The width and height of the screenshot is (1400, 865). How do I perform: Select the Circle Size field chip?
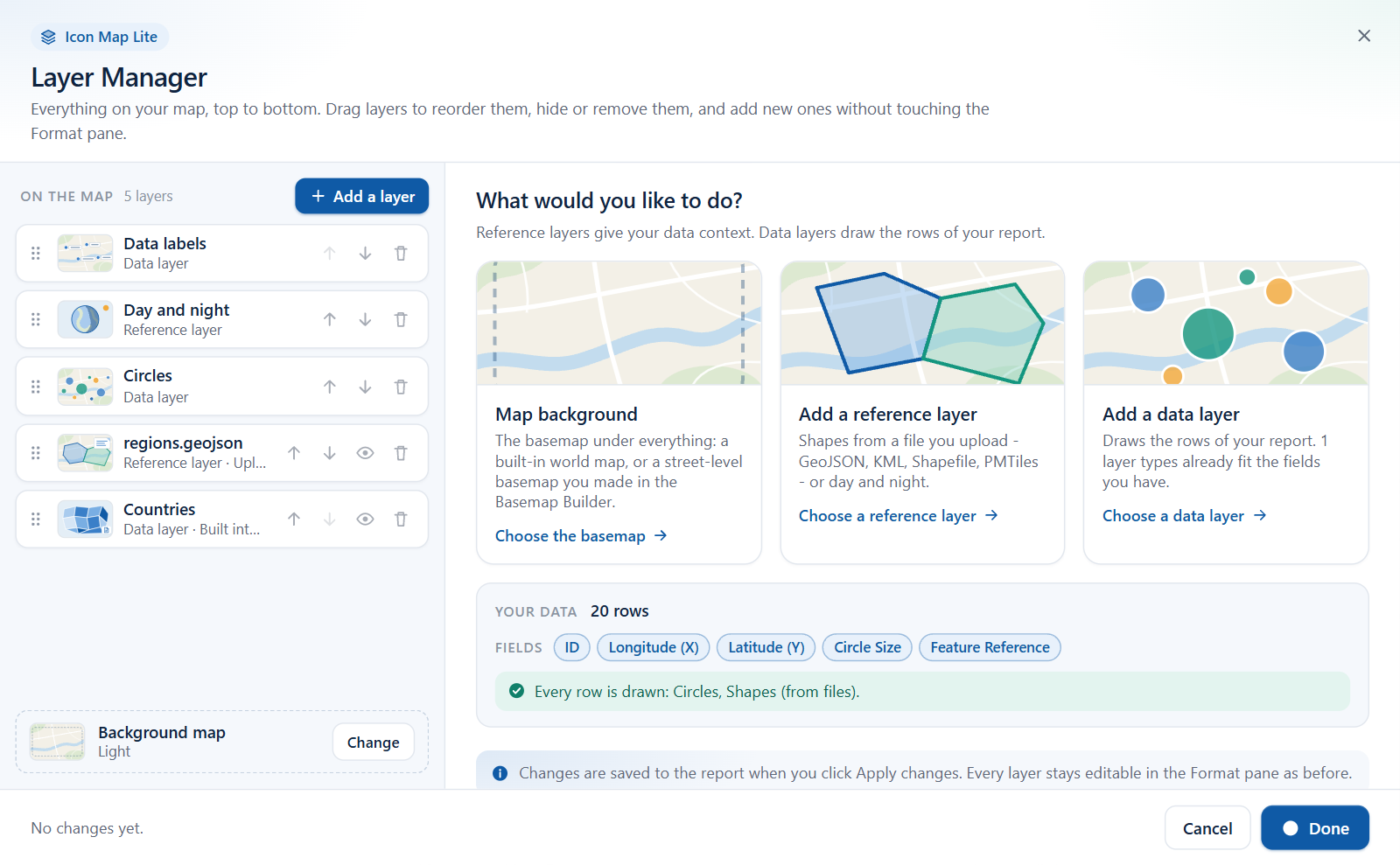(867, 648)
